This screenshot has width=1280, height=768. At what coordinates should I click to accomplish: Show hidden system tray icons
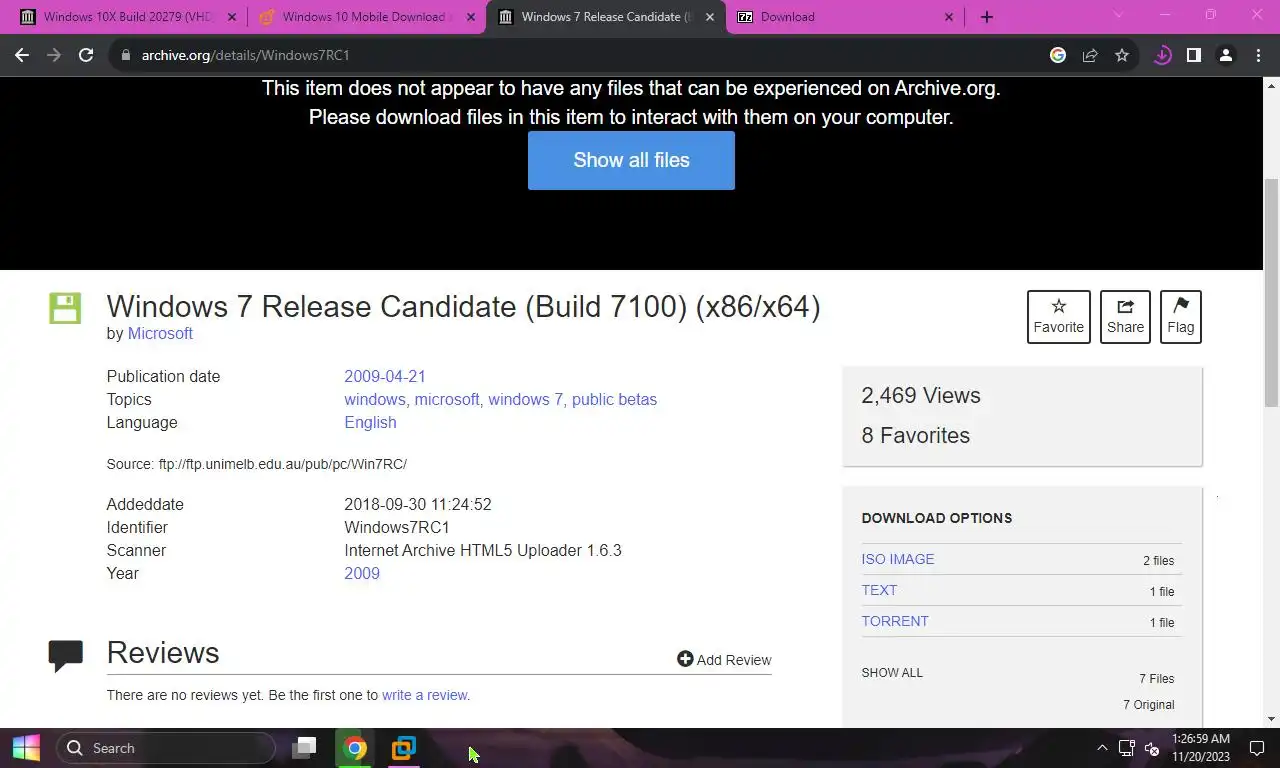pyautogui.click(x=1102, y=748)
